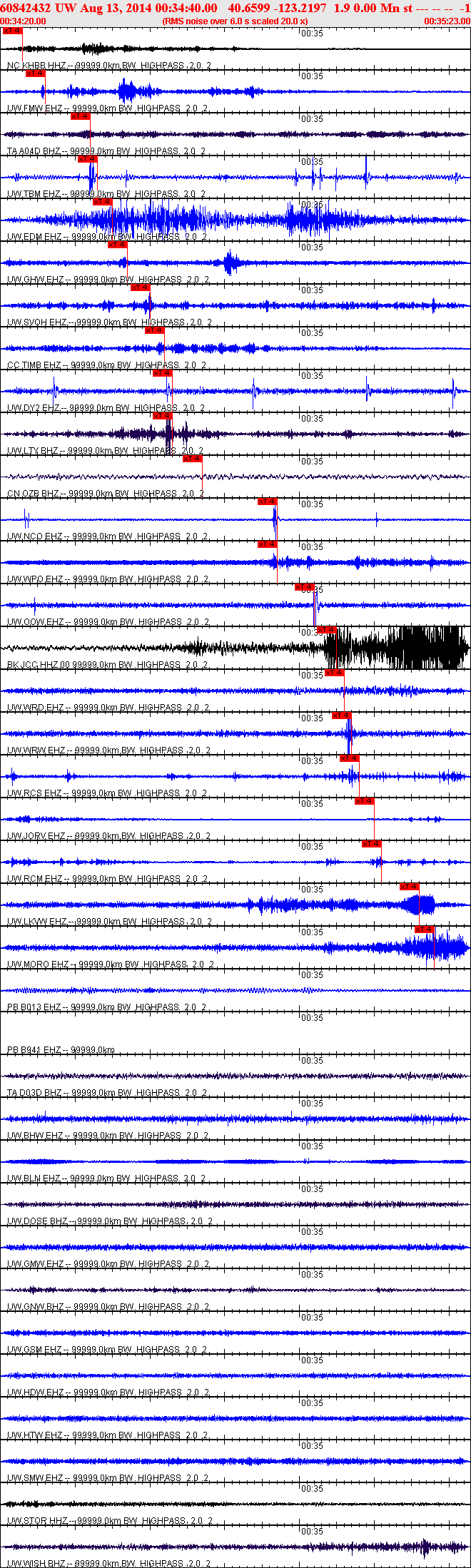
Task: Click the red xT 4 flag on the NC KHBB trace
Action: [13, 31]
